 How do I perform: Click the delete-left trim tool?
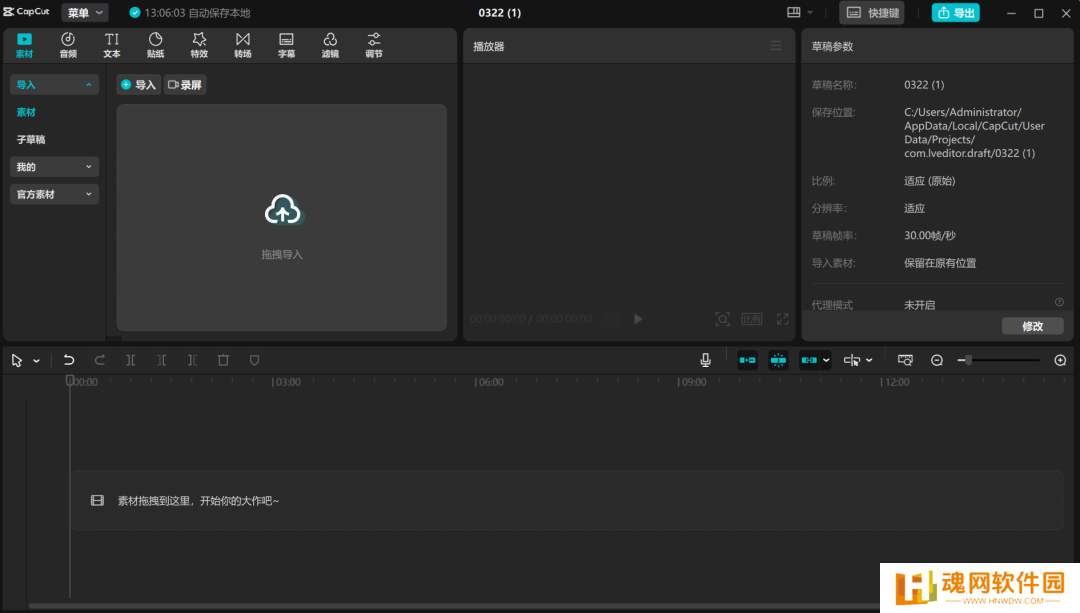click(x=161, y=360)
